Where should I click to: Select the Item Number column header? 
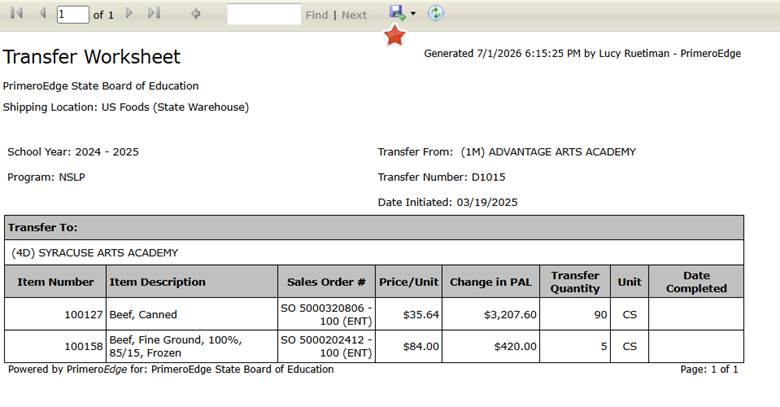point(55,282)
